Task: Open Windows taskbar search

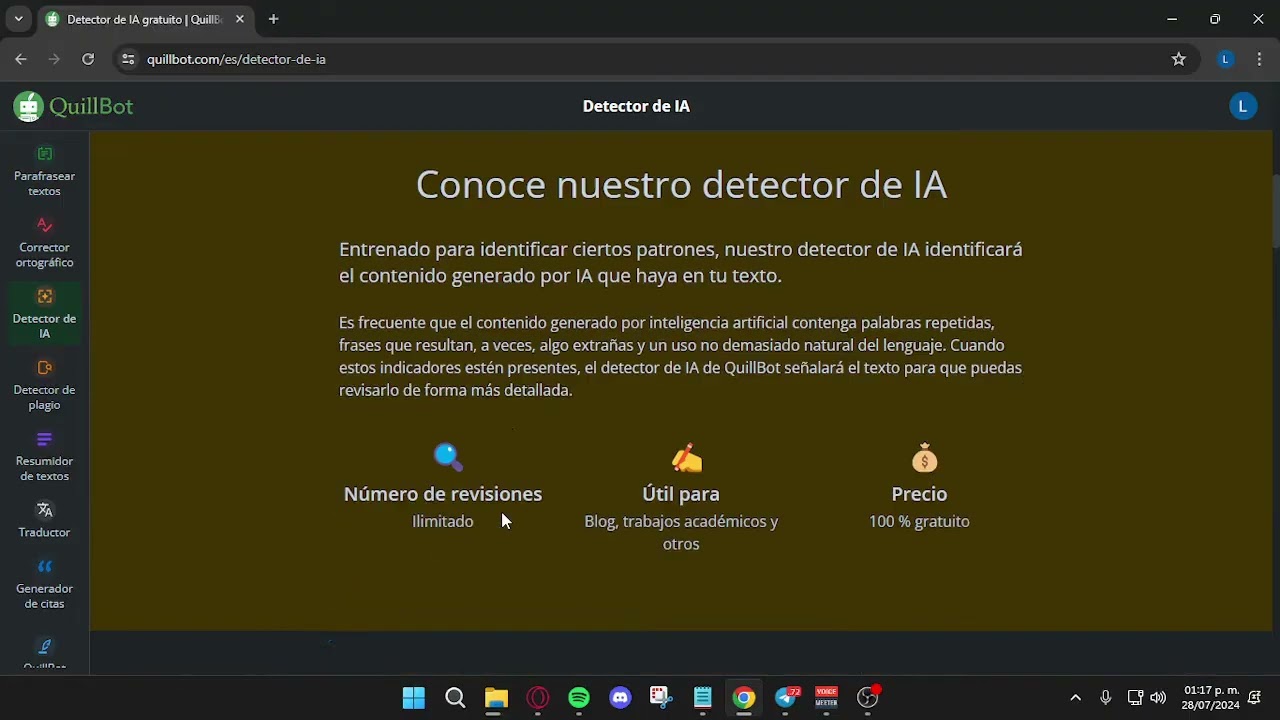Action: (455, 698)
